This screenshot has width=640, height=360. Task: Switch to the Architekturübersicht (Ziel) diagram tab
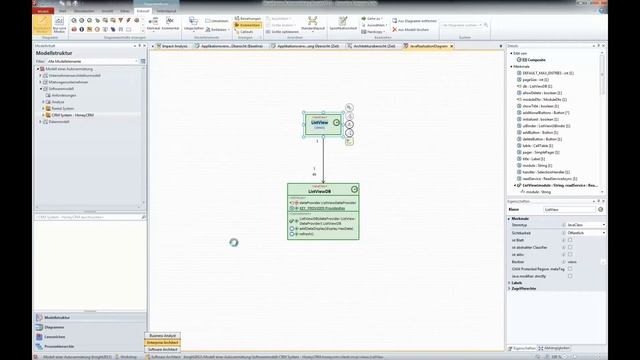pos(371,46)
